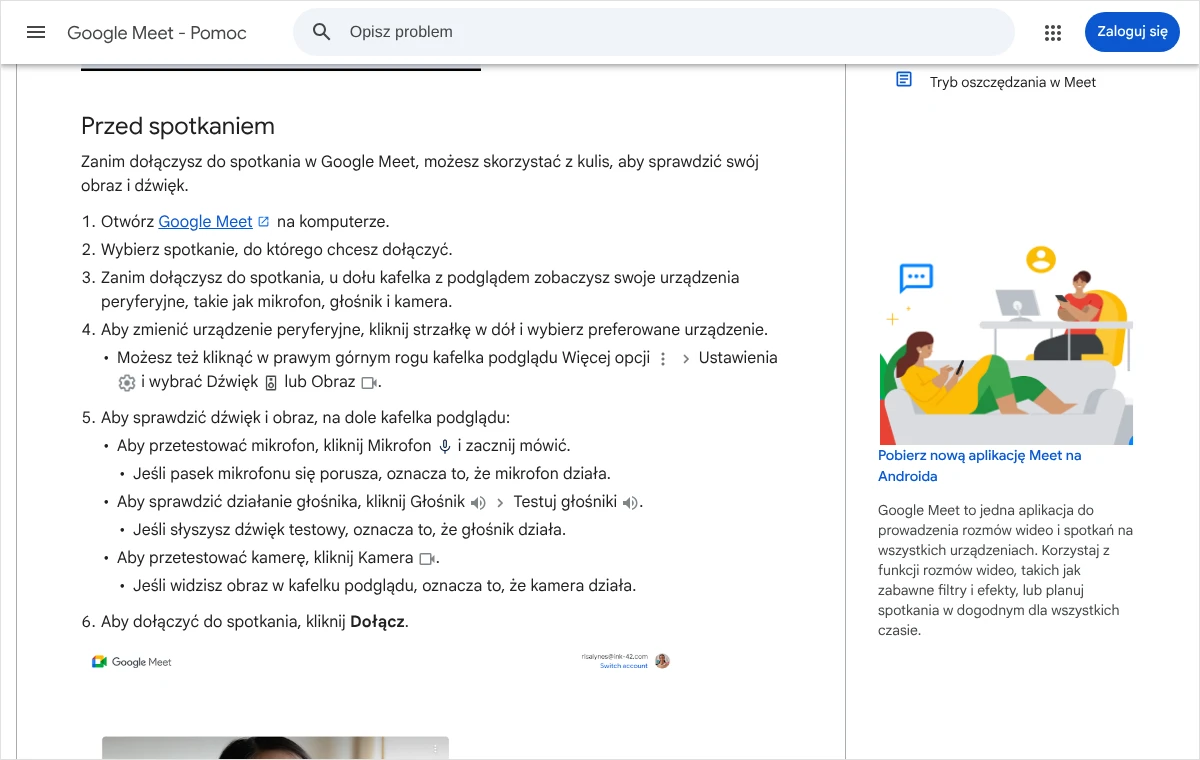Open the hamburger main menu
This screenshot has height=760, width=1200.
click(36, 32)
